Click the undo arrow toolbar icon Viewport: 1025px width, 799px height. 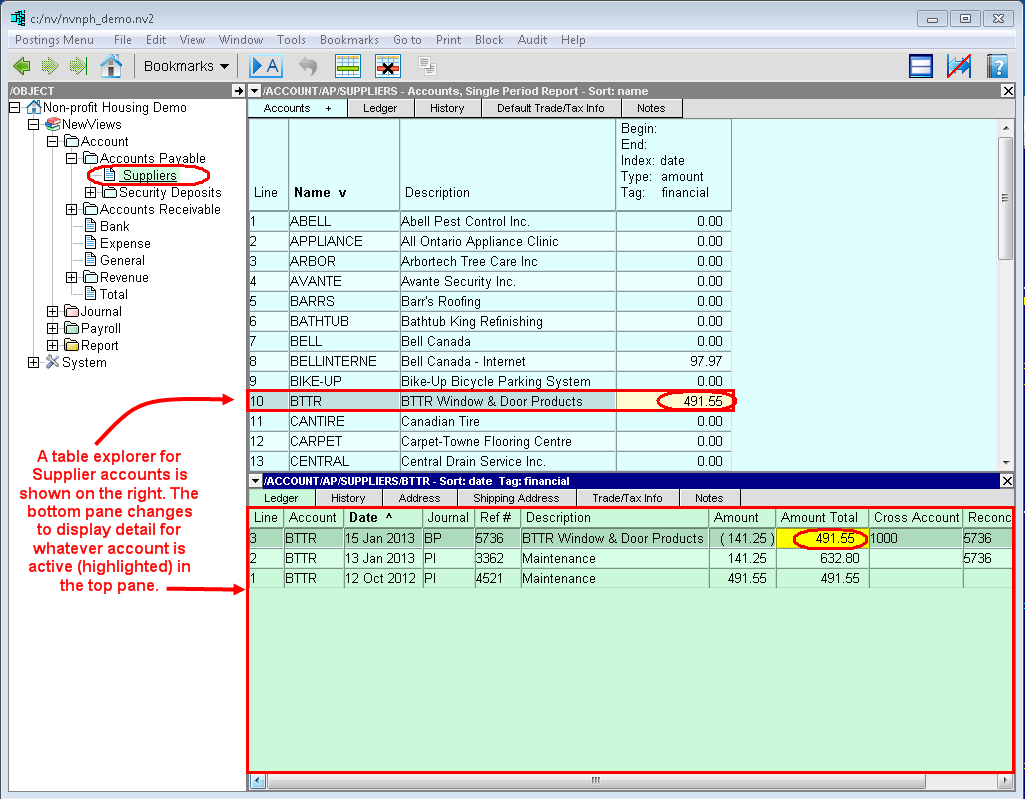tap(308, 66)
